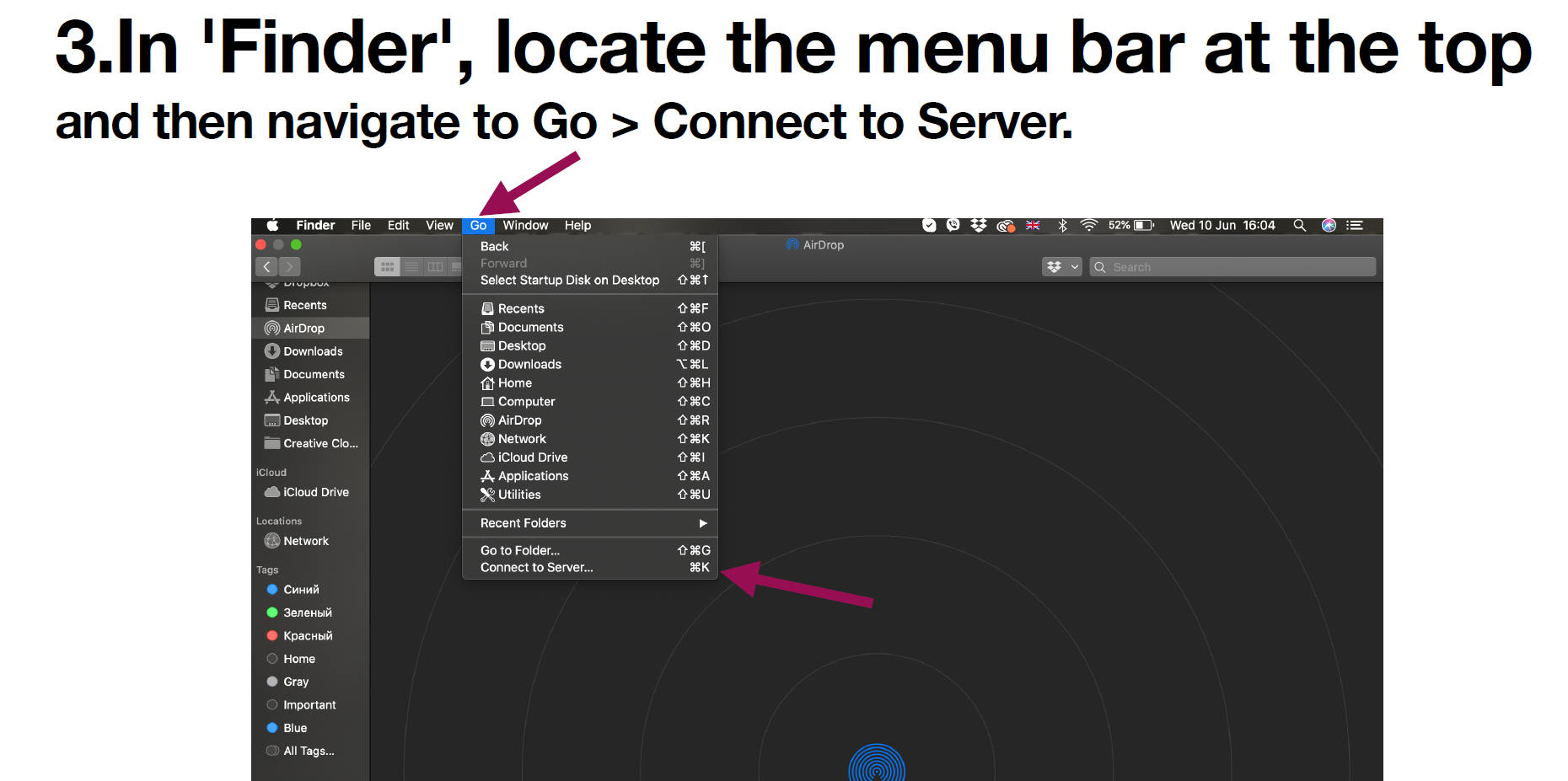Screen dimensions: 1568x781
Task: Open the File menu
Action: pos(361,225)
